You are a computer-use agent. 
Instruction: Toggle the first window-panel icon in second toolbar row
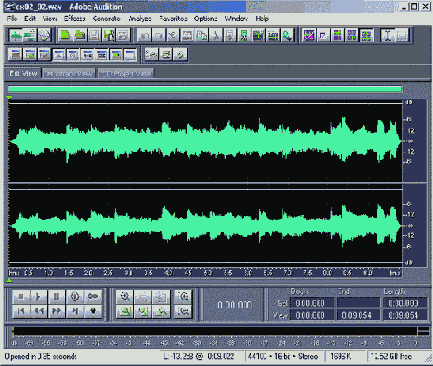(16, 54)
